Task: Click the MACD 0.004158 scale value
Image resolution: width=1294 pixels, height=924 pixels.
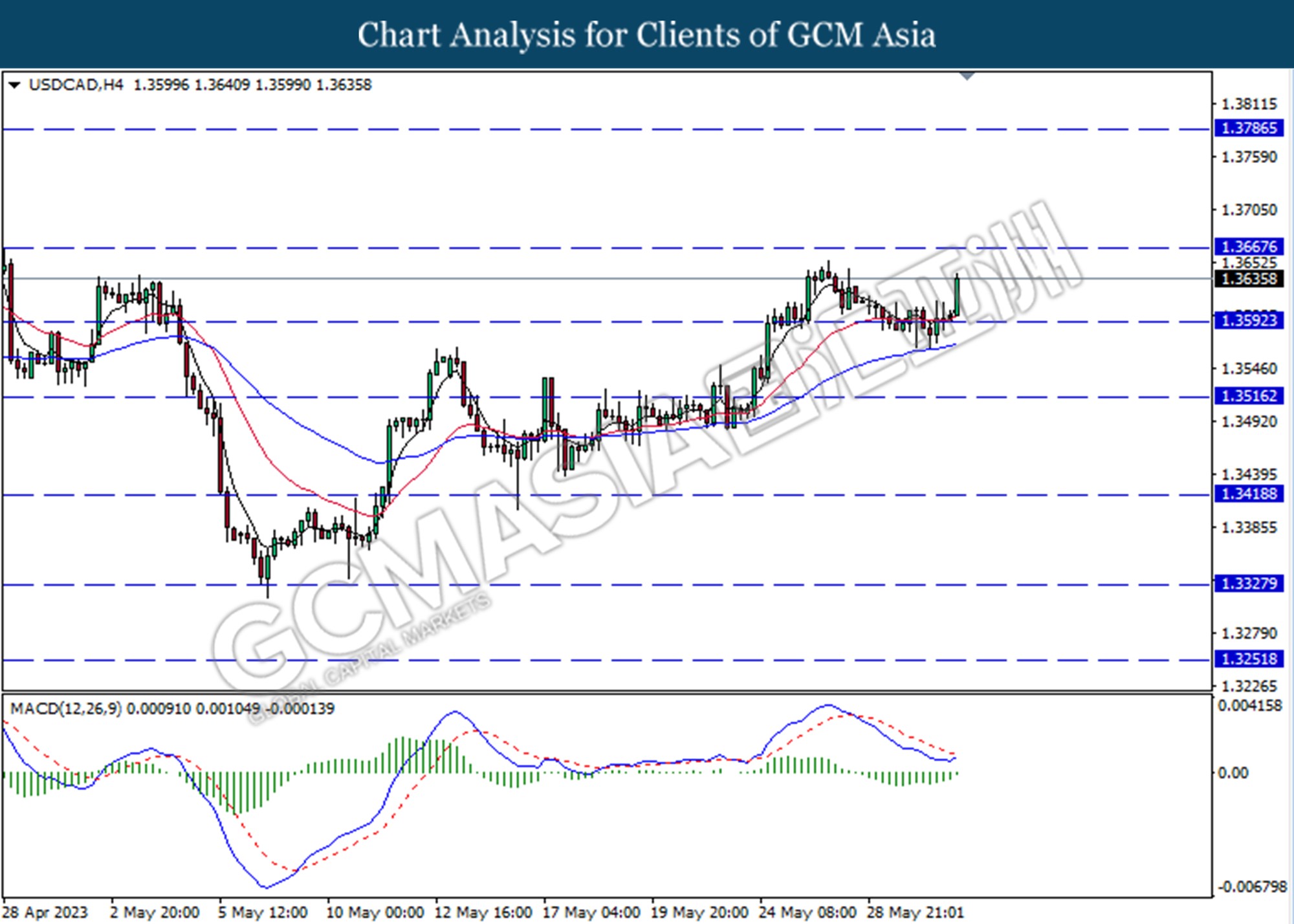Action: coord(1250,705)
